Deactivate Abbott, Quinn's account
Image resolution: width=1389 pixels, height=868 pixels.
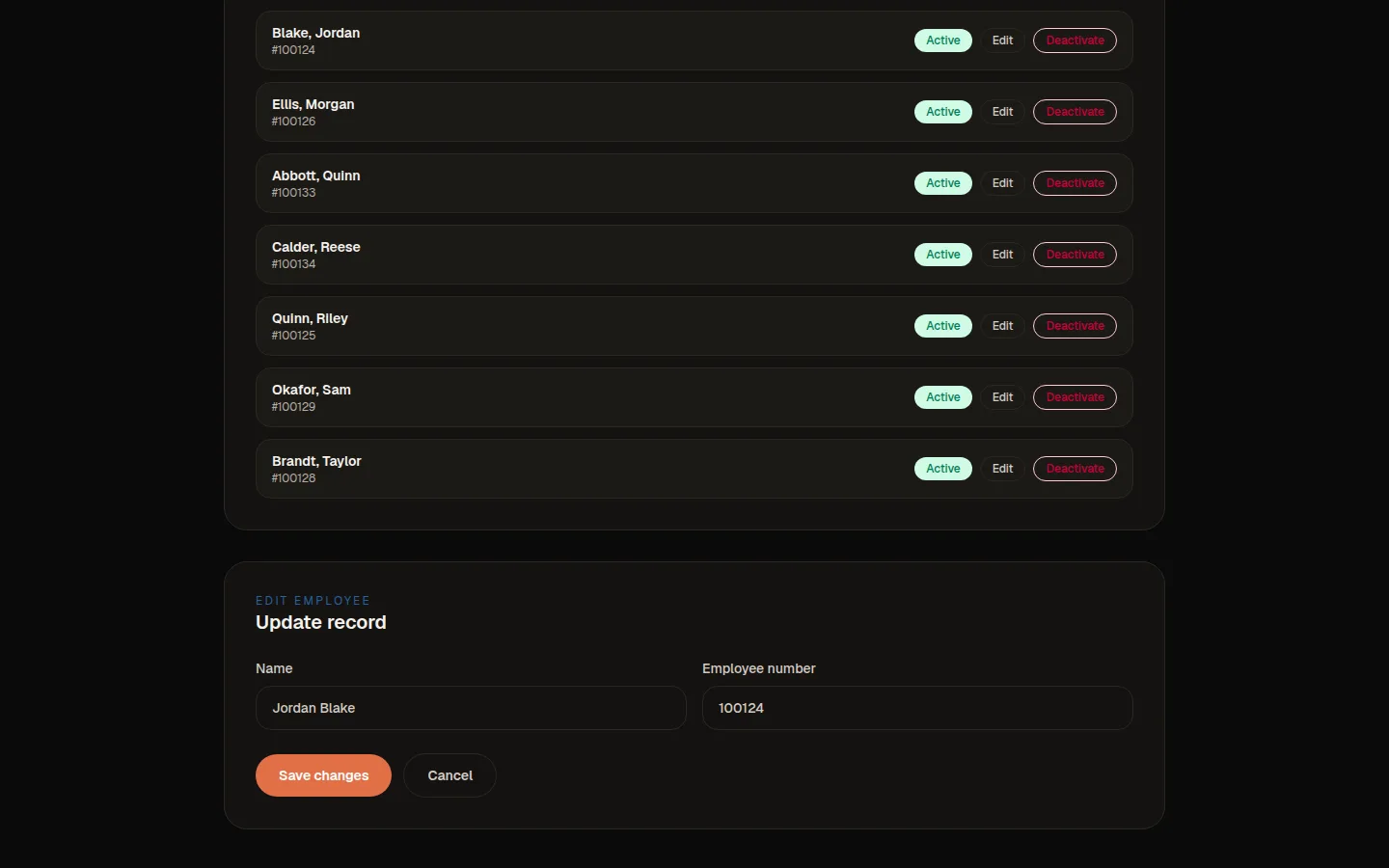(x=1075, y=183)
